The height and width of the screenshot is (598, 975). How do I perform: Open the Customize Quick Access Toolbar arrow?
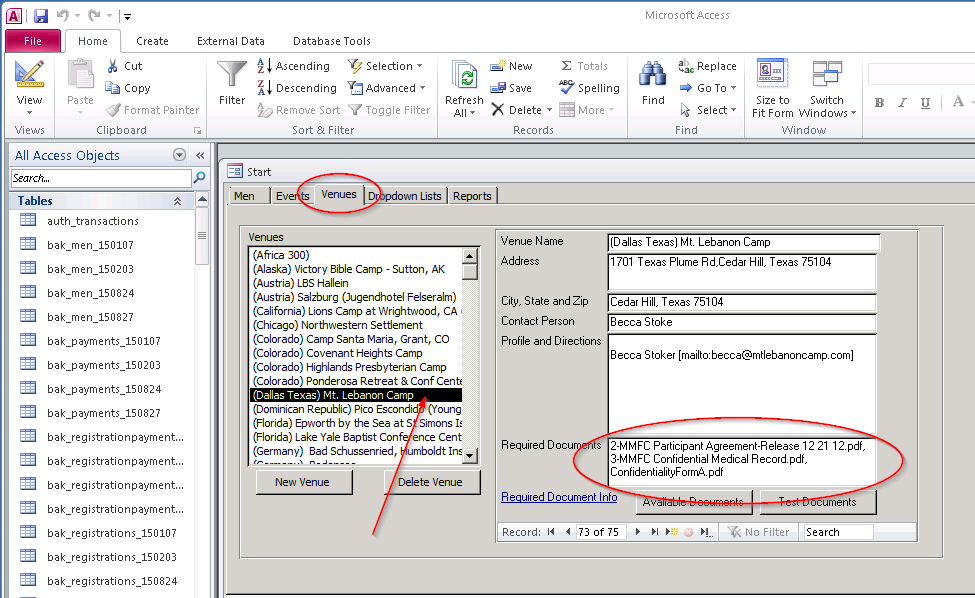click(x=127, y=17)
